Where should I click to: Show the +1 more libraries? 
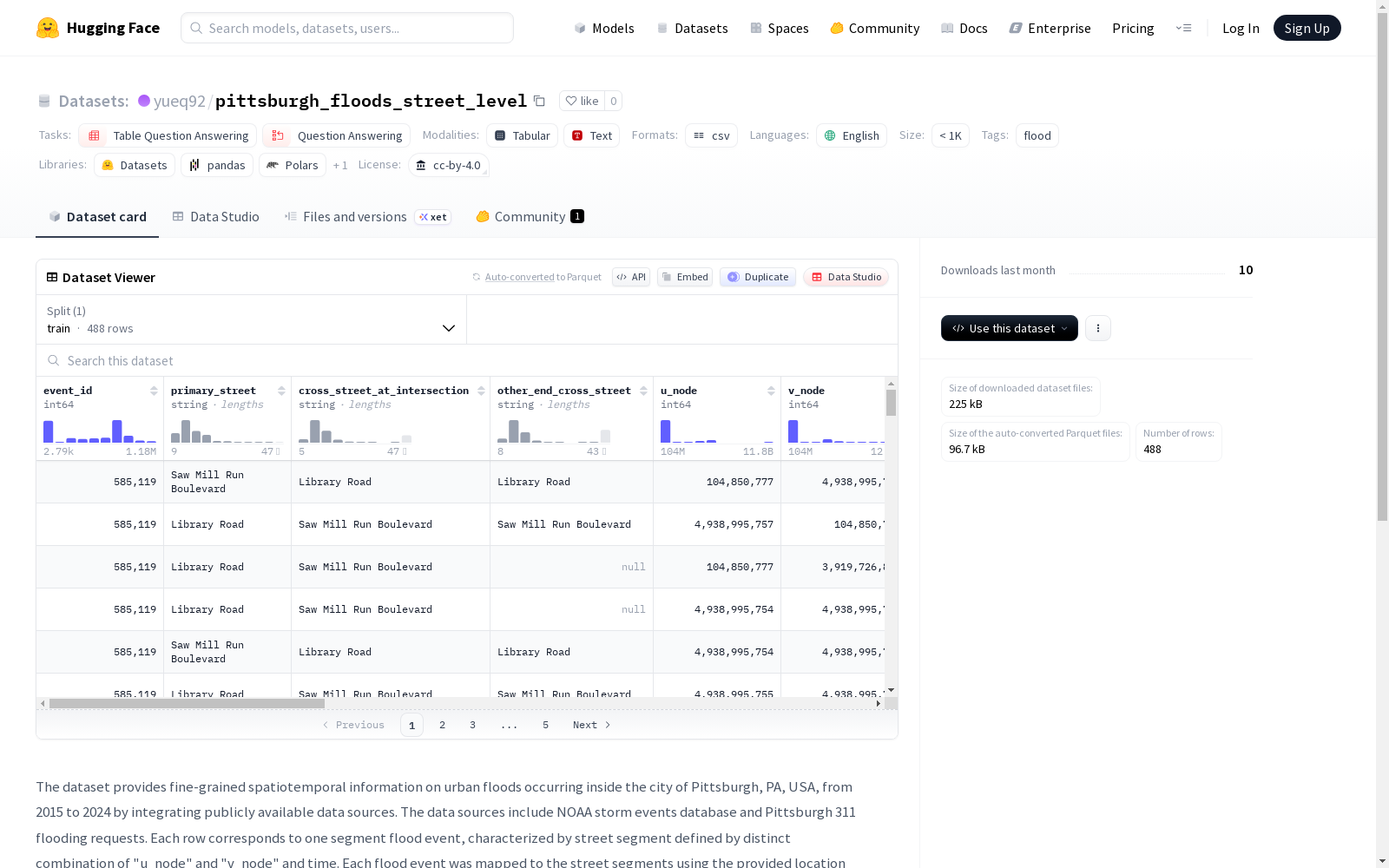(x=340, y=165)
